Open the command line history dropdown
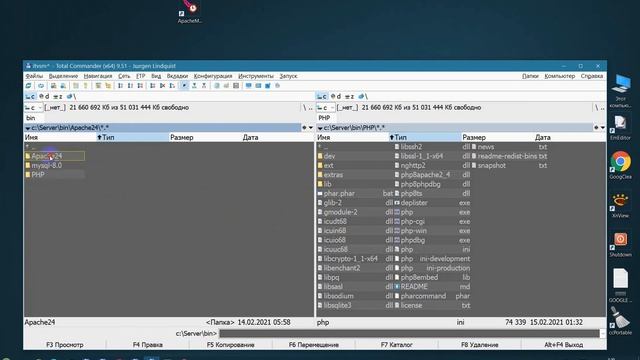Viewport: 640px width, 360px height. pos(603,333)
